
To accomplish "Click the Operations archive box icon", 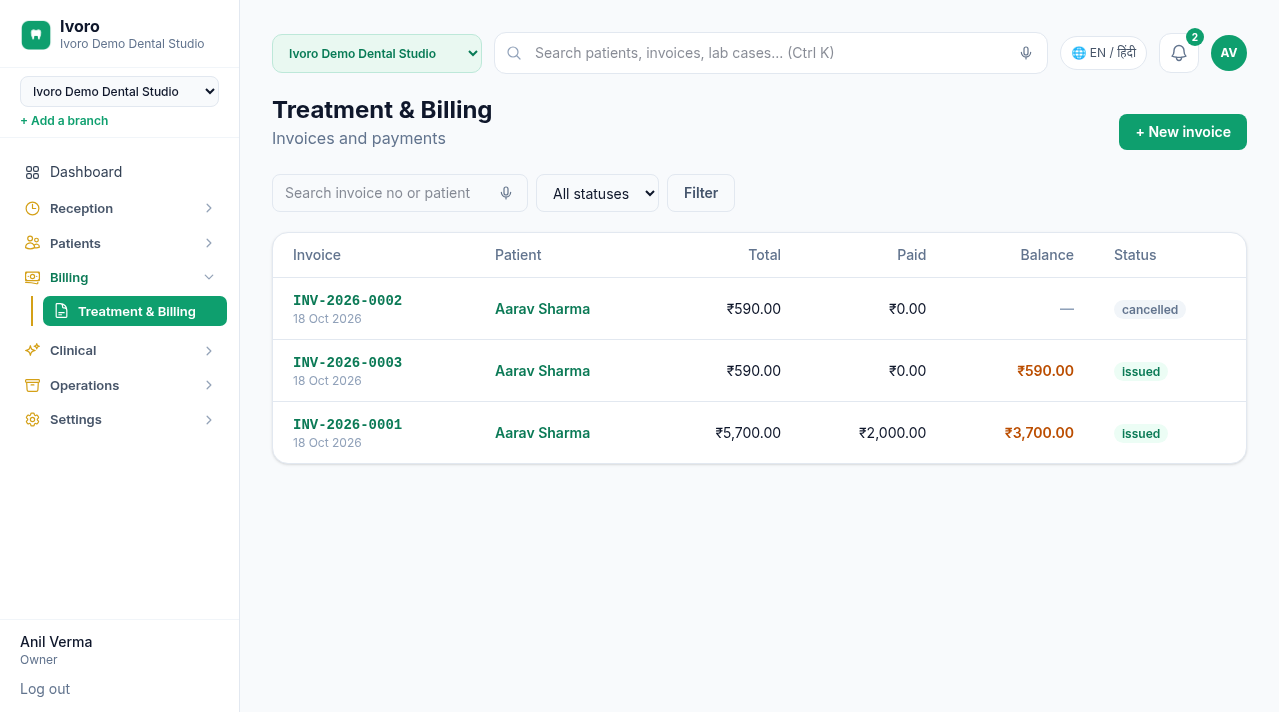I will (32, 385).
